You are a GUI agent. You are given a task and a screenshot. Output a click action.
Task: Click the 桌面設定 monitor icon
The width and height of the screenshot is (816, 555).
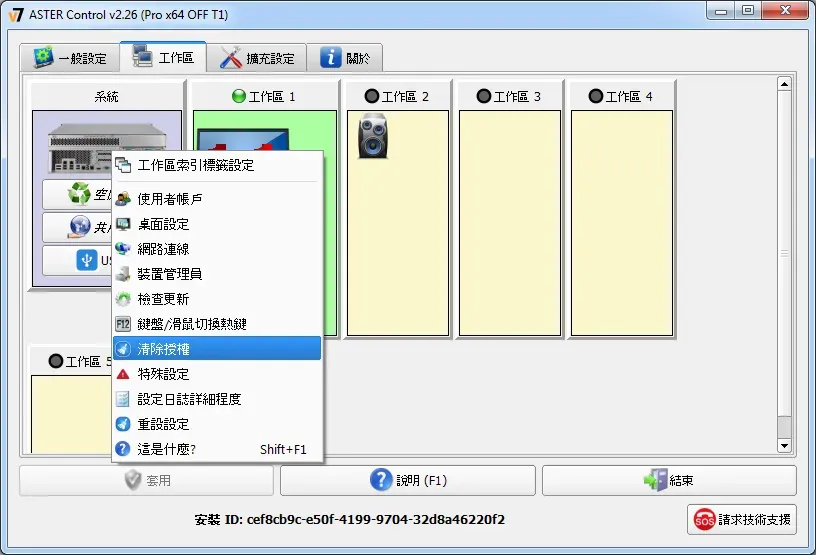[123, 224]
